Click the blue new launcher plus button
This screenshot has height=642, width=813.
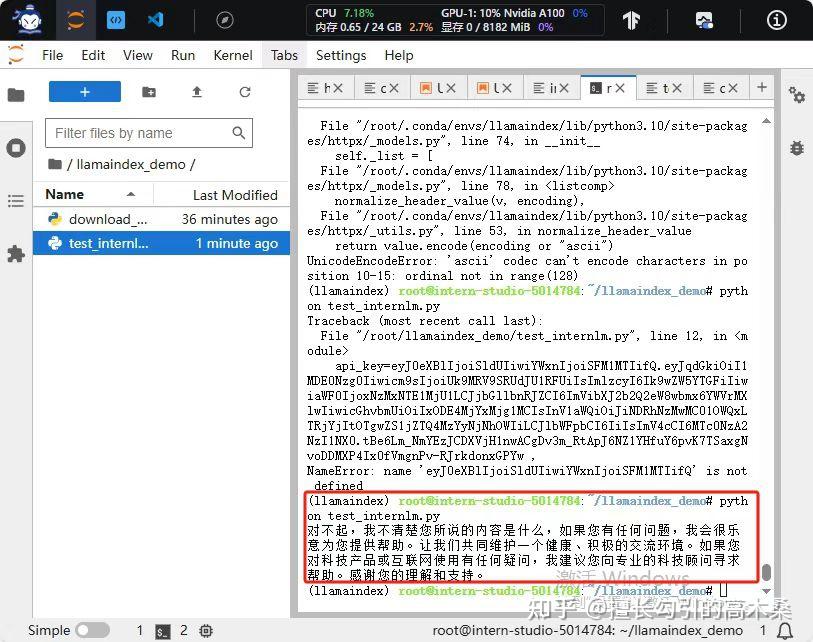tap(85, 92)
